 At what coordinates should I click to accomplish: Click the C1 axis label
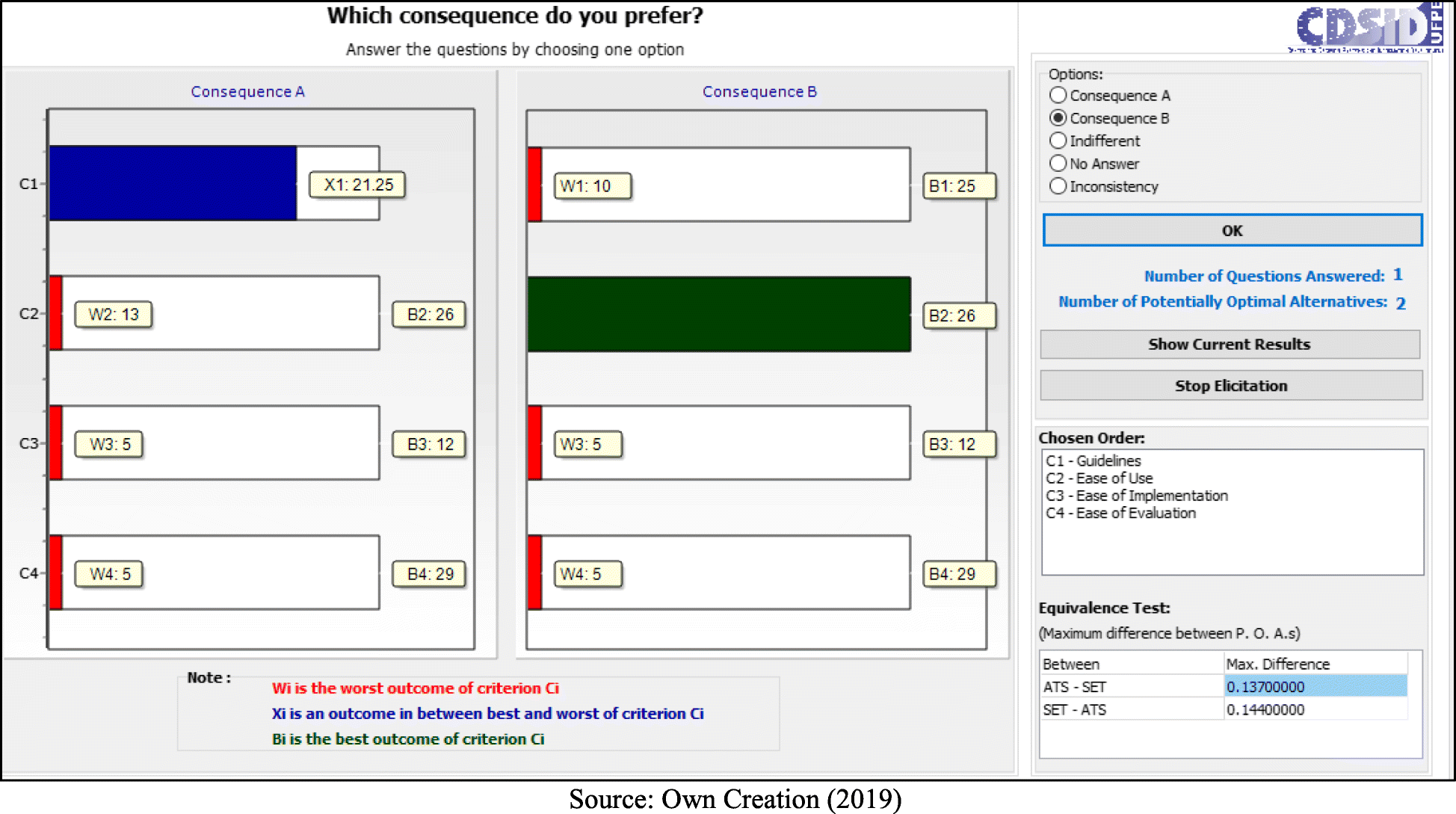(28, 184)
